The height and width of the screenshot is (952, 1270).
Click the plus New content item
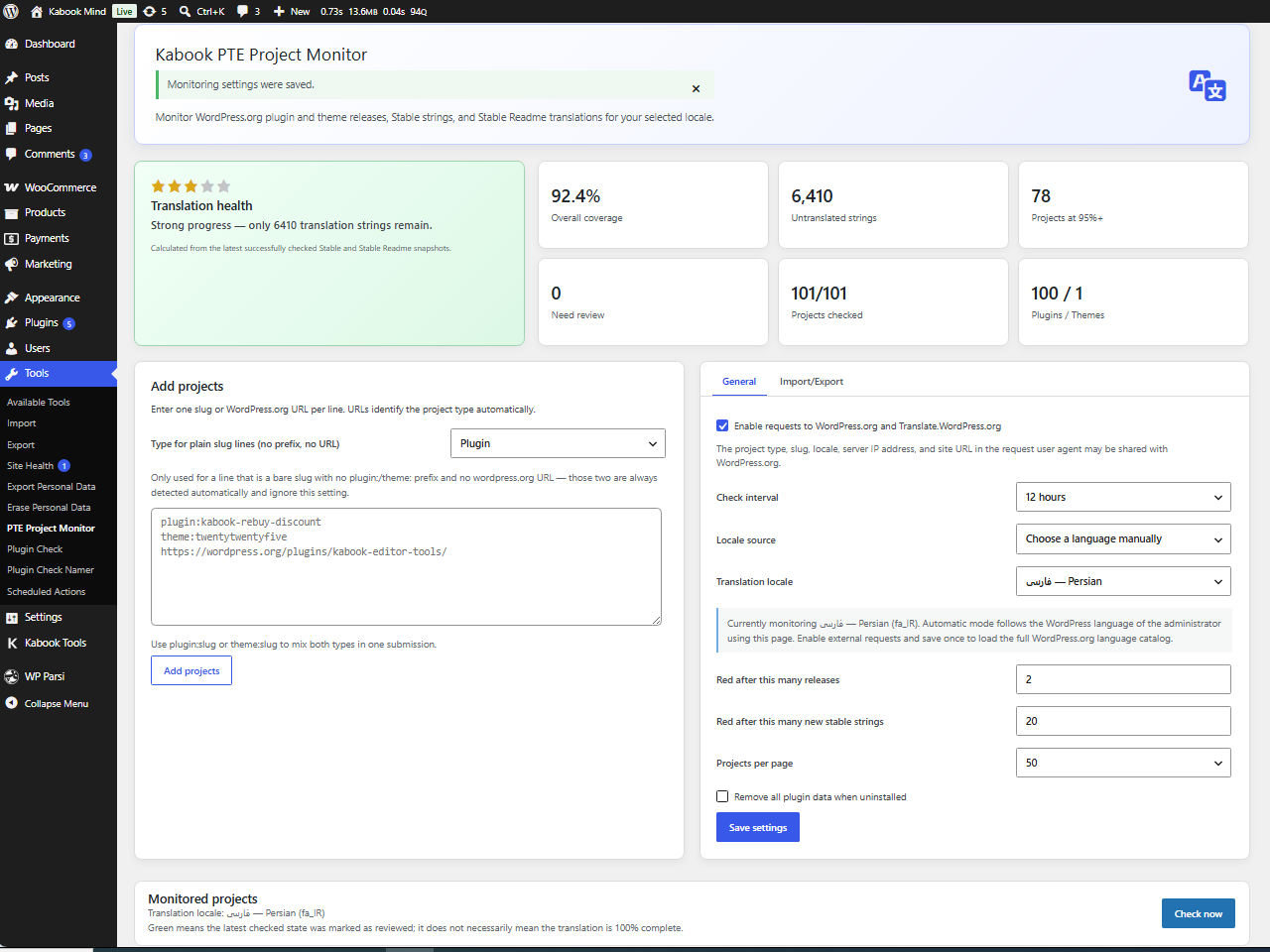[292, 11]
